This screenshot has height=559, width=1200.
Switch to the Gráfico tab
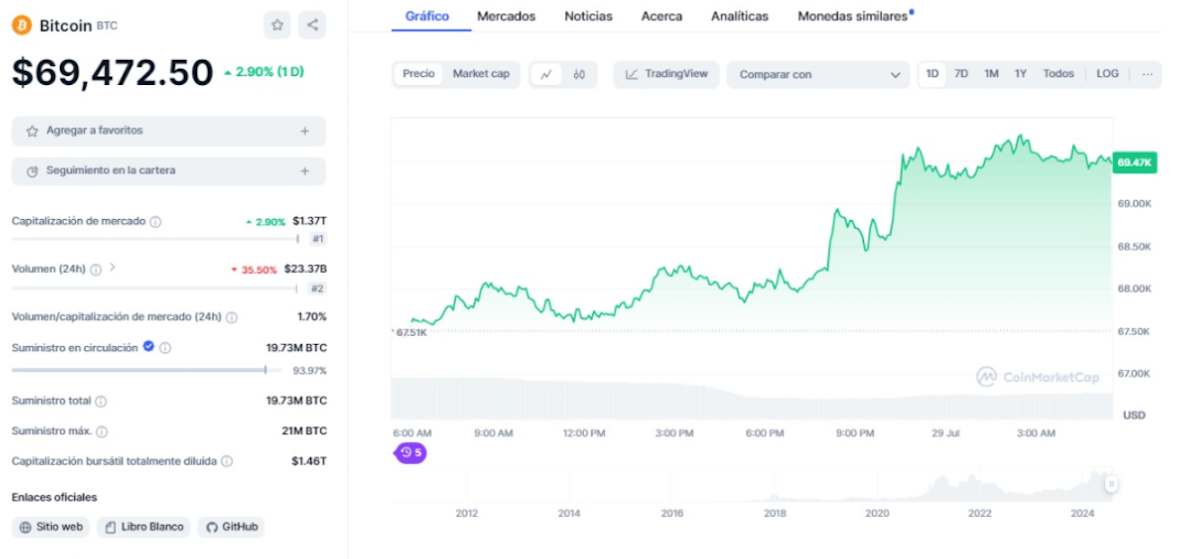(x=427, y=16)
